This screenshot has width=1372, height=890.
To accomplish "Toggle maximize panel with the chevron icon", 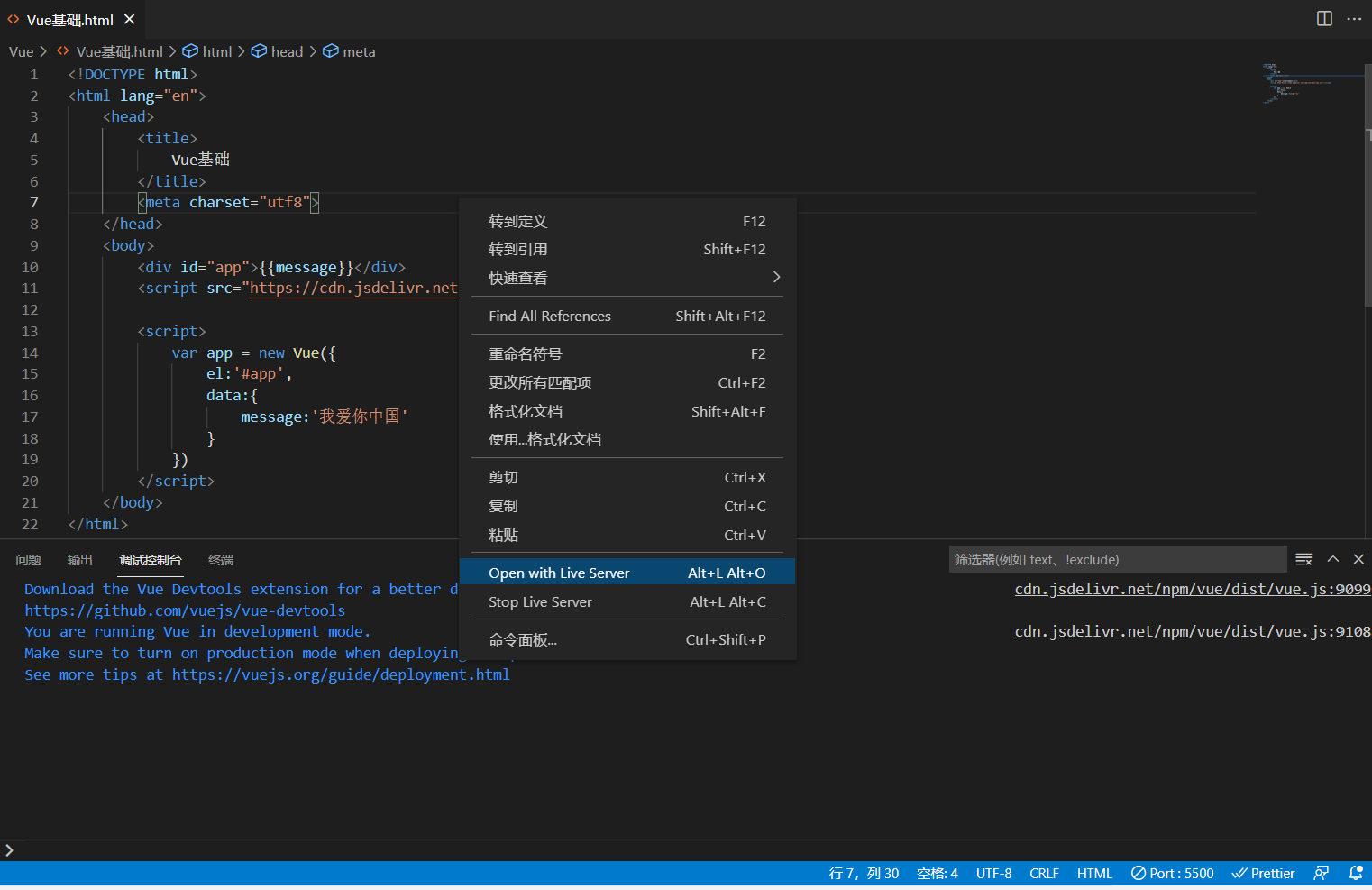I will (x=1332, y=558).
